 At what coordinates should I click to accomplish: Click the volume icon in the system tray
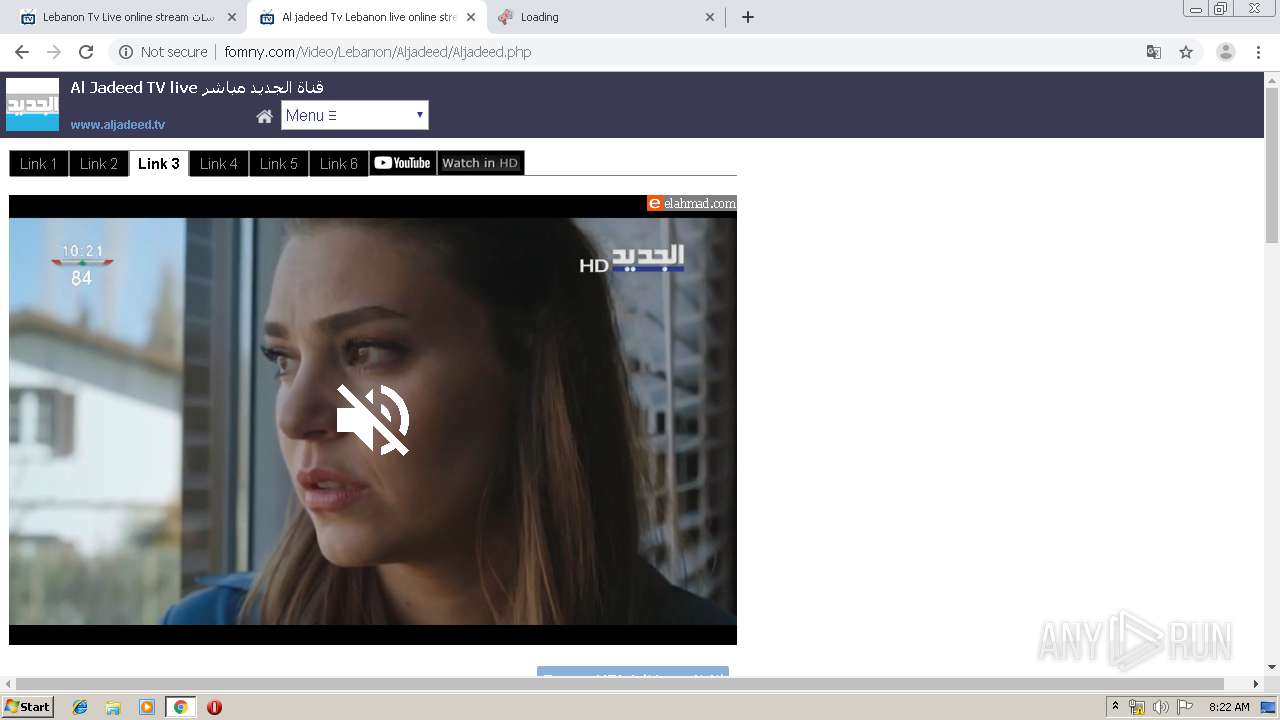click(1161, 707)
